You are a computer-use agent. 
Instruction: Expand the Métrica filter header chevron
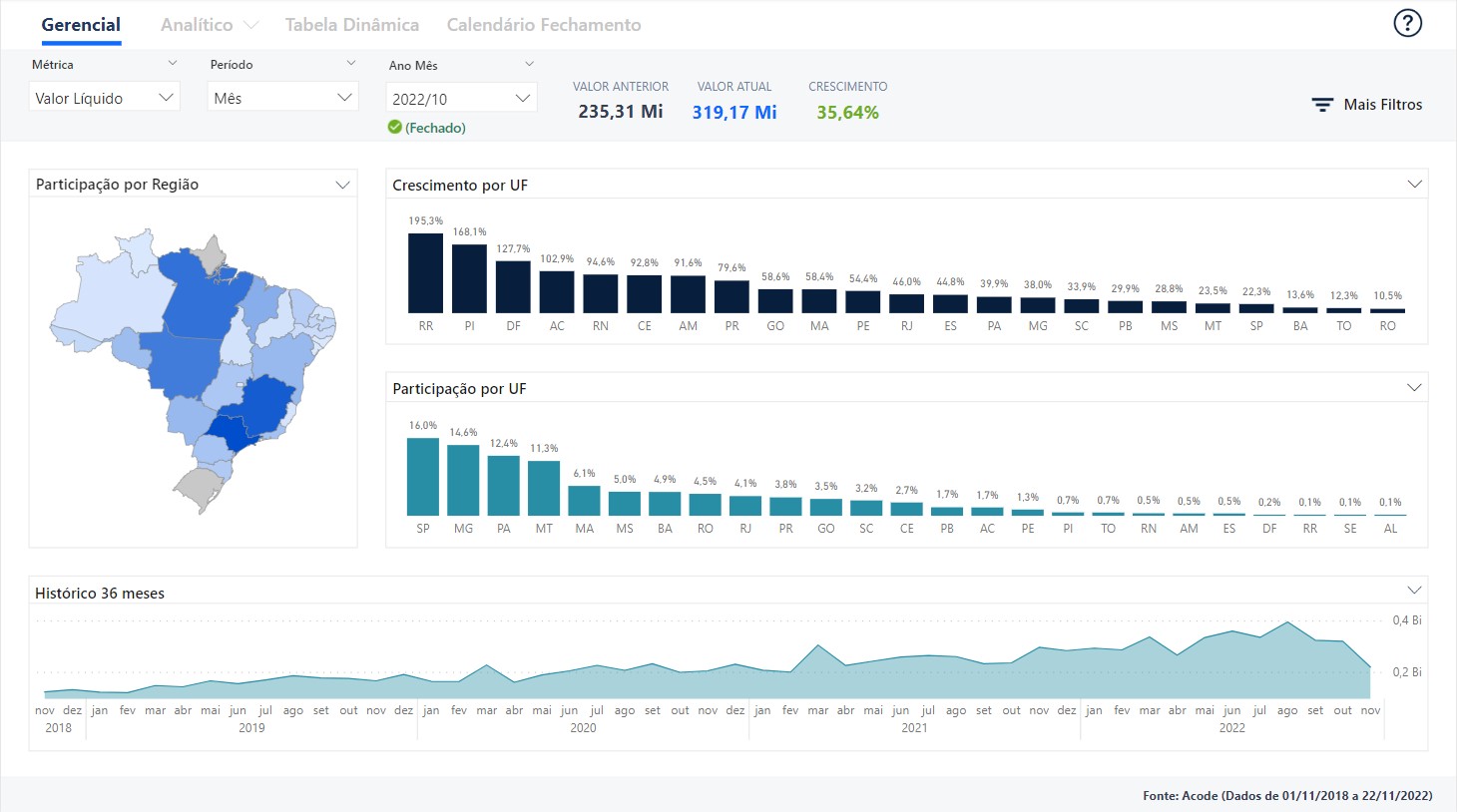click(172, 64)
